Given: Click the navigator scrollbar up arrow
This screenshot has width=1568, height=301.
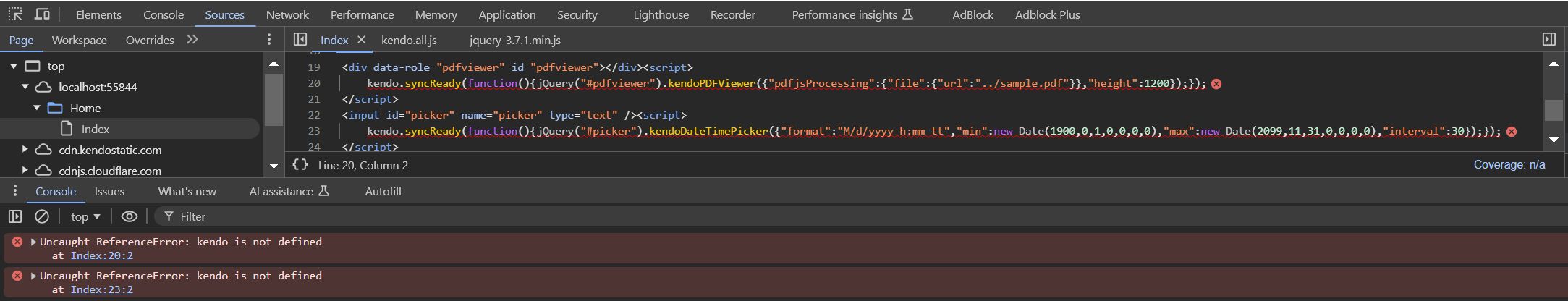Looking at the screenshot, I should tap(274, 64).
